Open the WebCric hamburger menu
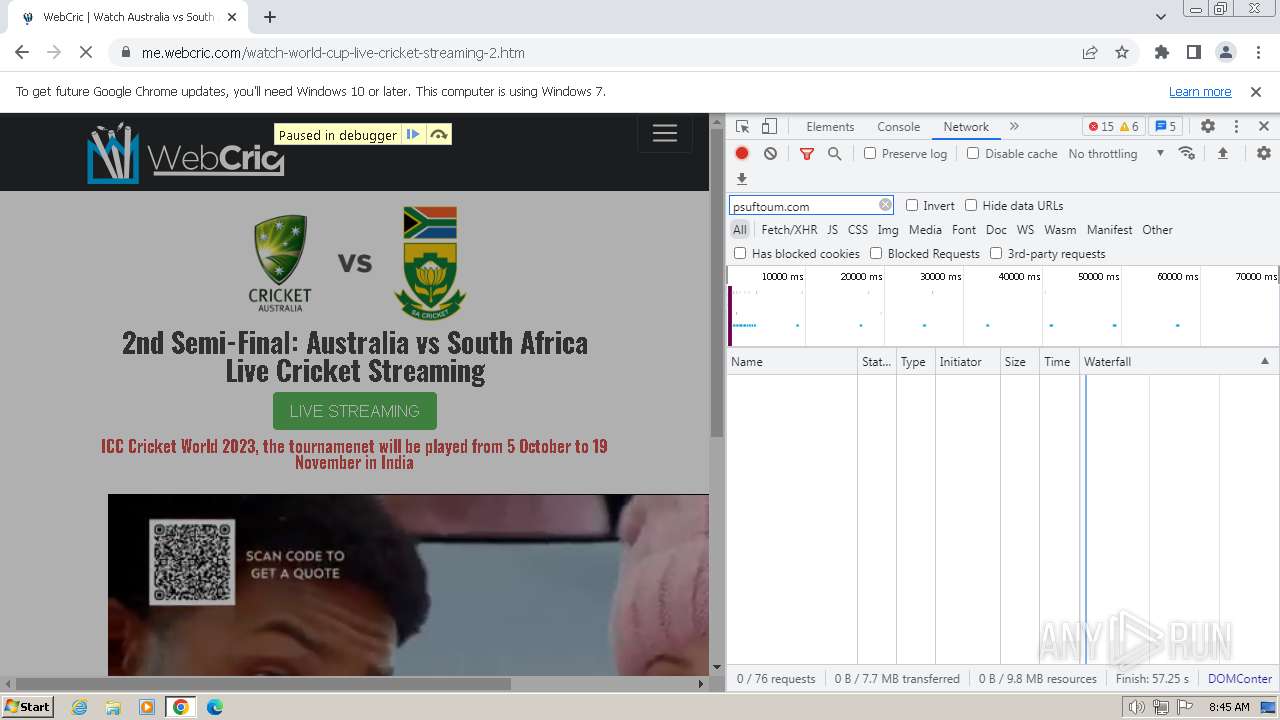The height and width of the screenshot is (720, 1280). (665, 133)
